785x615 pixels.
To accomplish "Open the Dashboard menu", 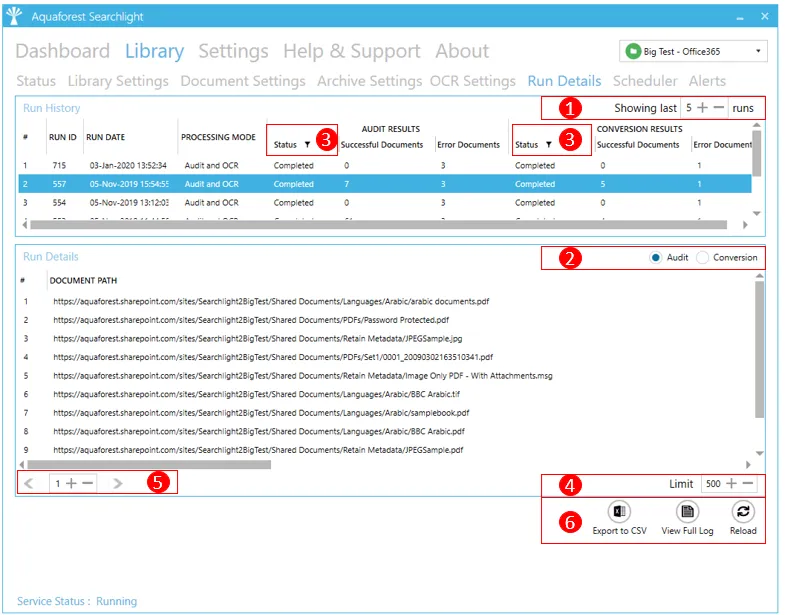I will 62,51.
